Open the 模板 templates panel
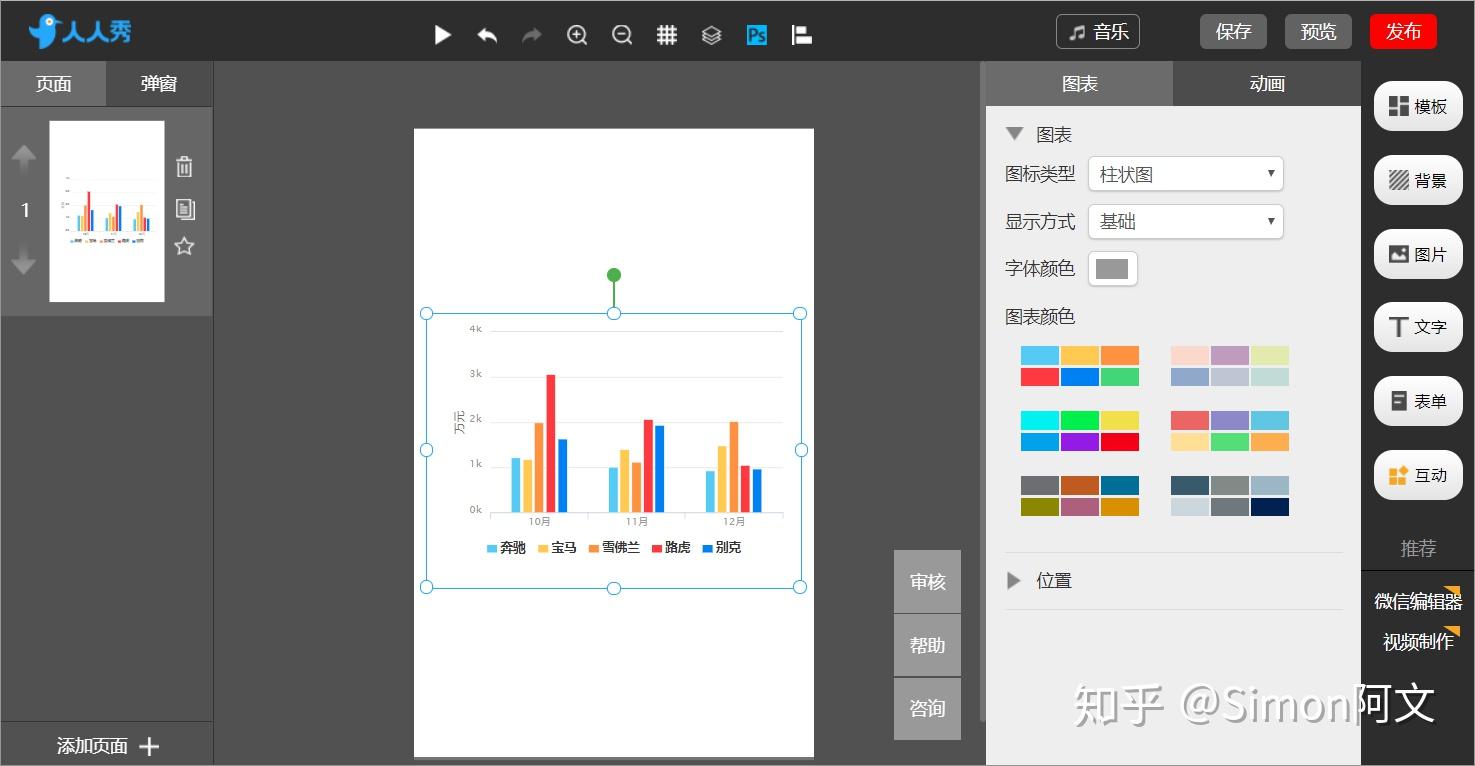This screenshot has height=766, width=1475. coord(1418,106)
